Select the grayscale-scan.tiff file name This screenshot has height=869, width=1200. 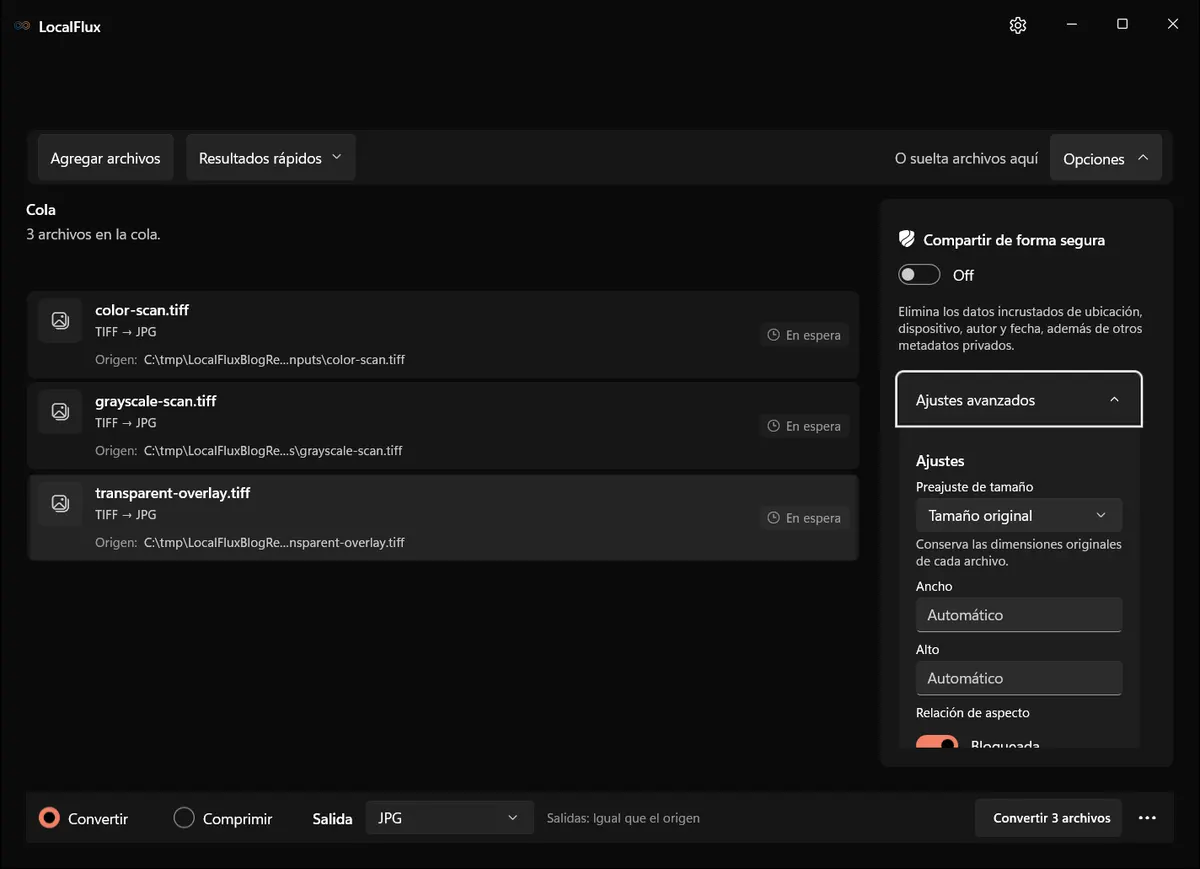tap(156, 401)
